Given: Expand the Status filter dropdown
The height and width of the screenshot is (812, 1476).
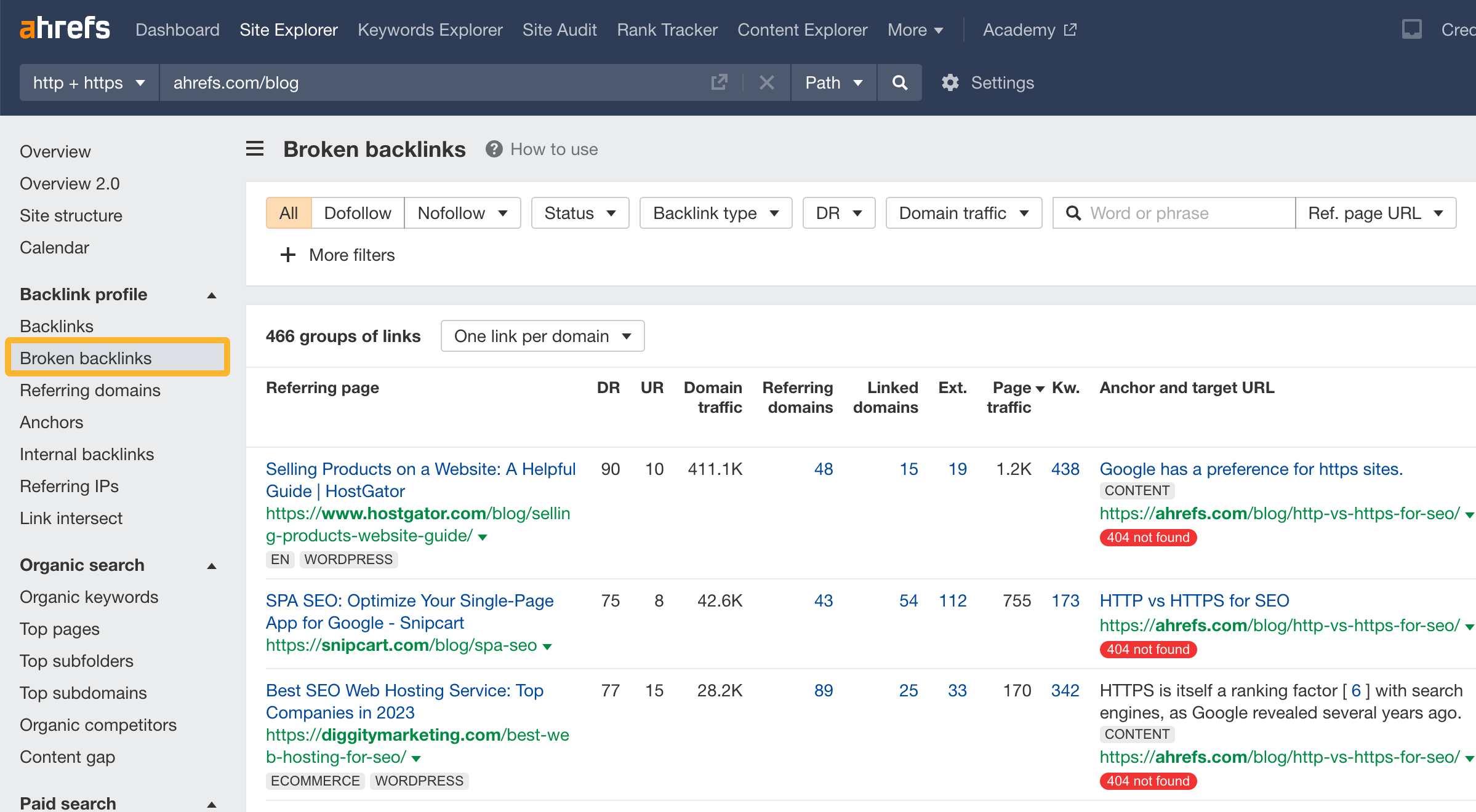Looking at the screenshot, I should 577,212.
